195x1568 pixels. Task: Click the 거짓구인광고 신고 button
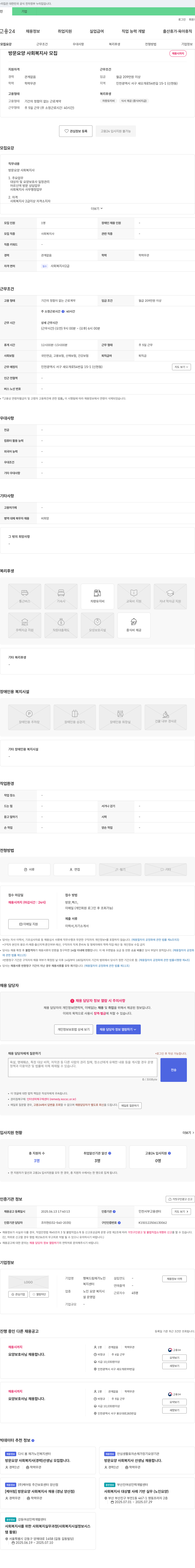tap(180, 1199)
